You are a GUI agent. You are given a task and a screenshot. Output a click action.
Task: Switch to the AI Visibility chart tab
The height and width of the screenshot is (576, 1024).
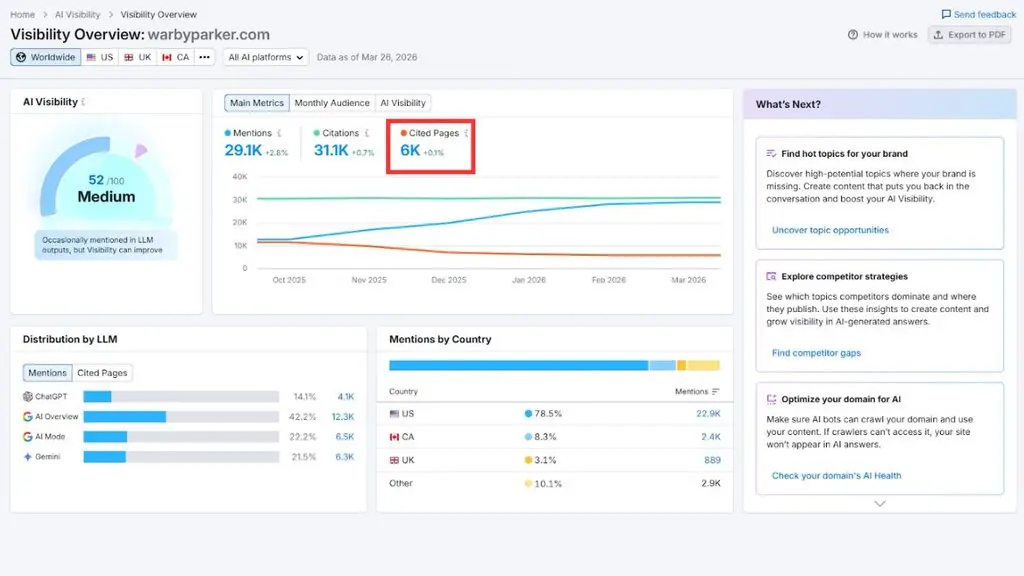[x=403, y=103]
